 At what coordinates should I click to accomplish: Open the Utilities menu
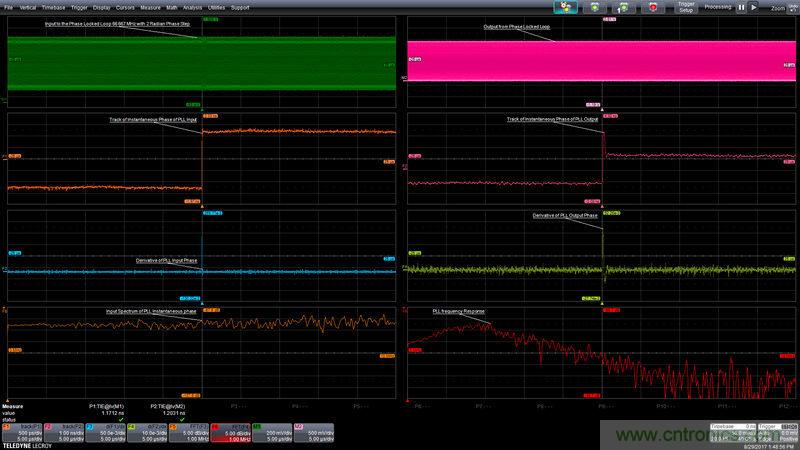[x=216, y=7]
